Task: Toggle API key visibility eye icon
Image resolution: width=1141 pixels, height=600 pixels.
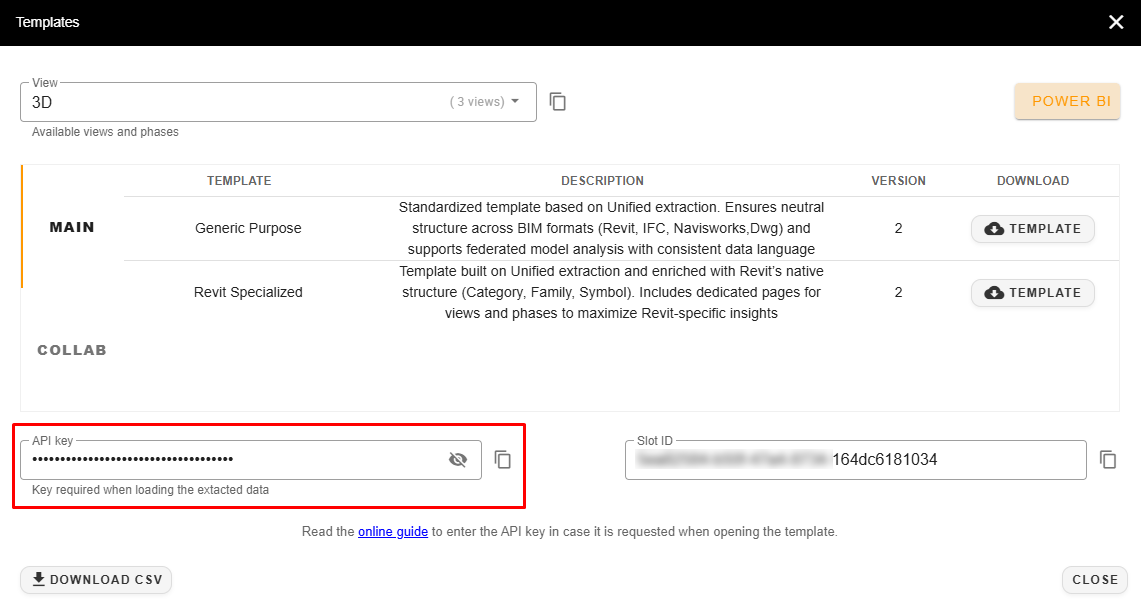Action: pos(458,460)
